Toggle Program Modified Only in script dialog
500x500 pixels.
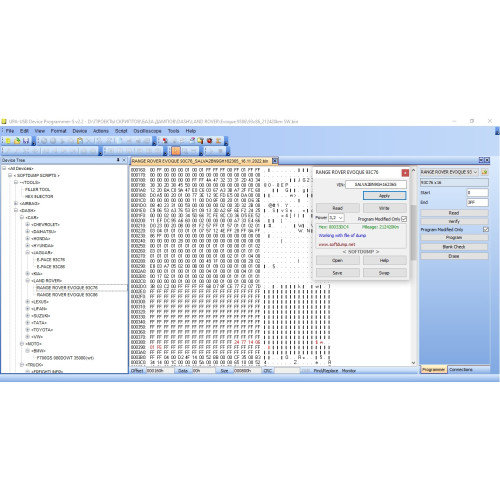click(404, 219)
